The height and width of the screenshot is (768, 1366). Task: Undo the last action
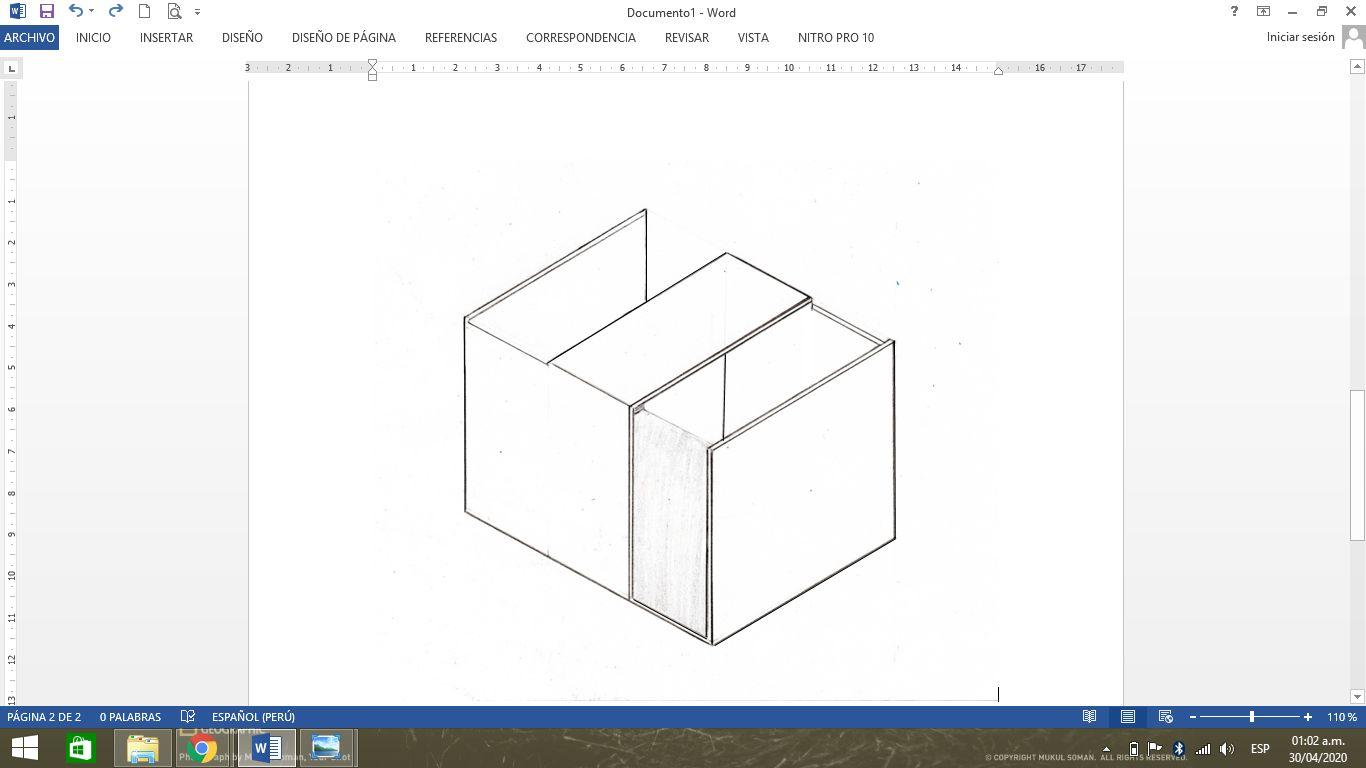click(x=76, y=12)
